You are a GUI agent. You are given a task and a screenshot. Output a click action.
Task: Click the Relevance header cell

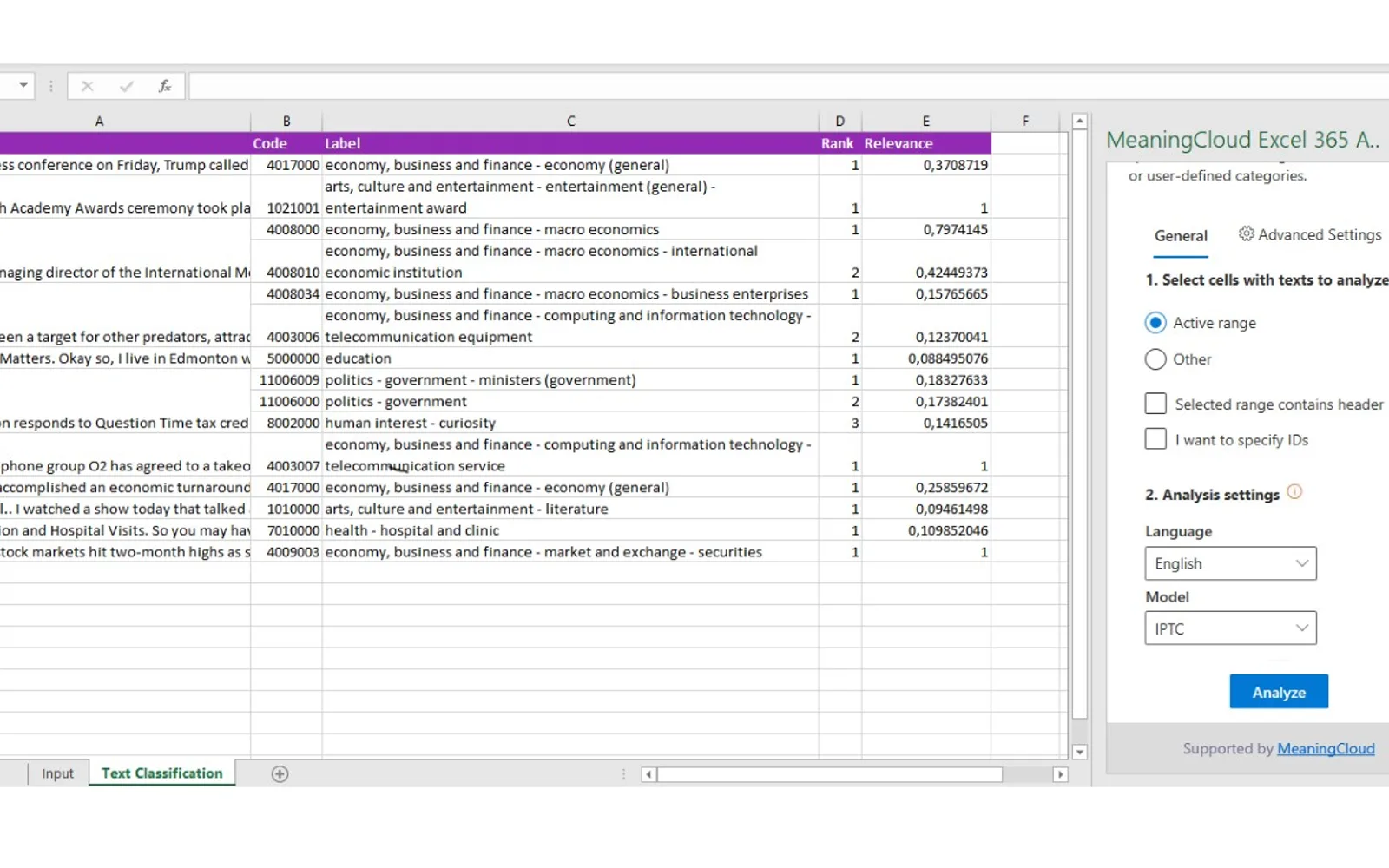pyautogui.click(x=926, y=143)
